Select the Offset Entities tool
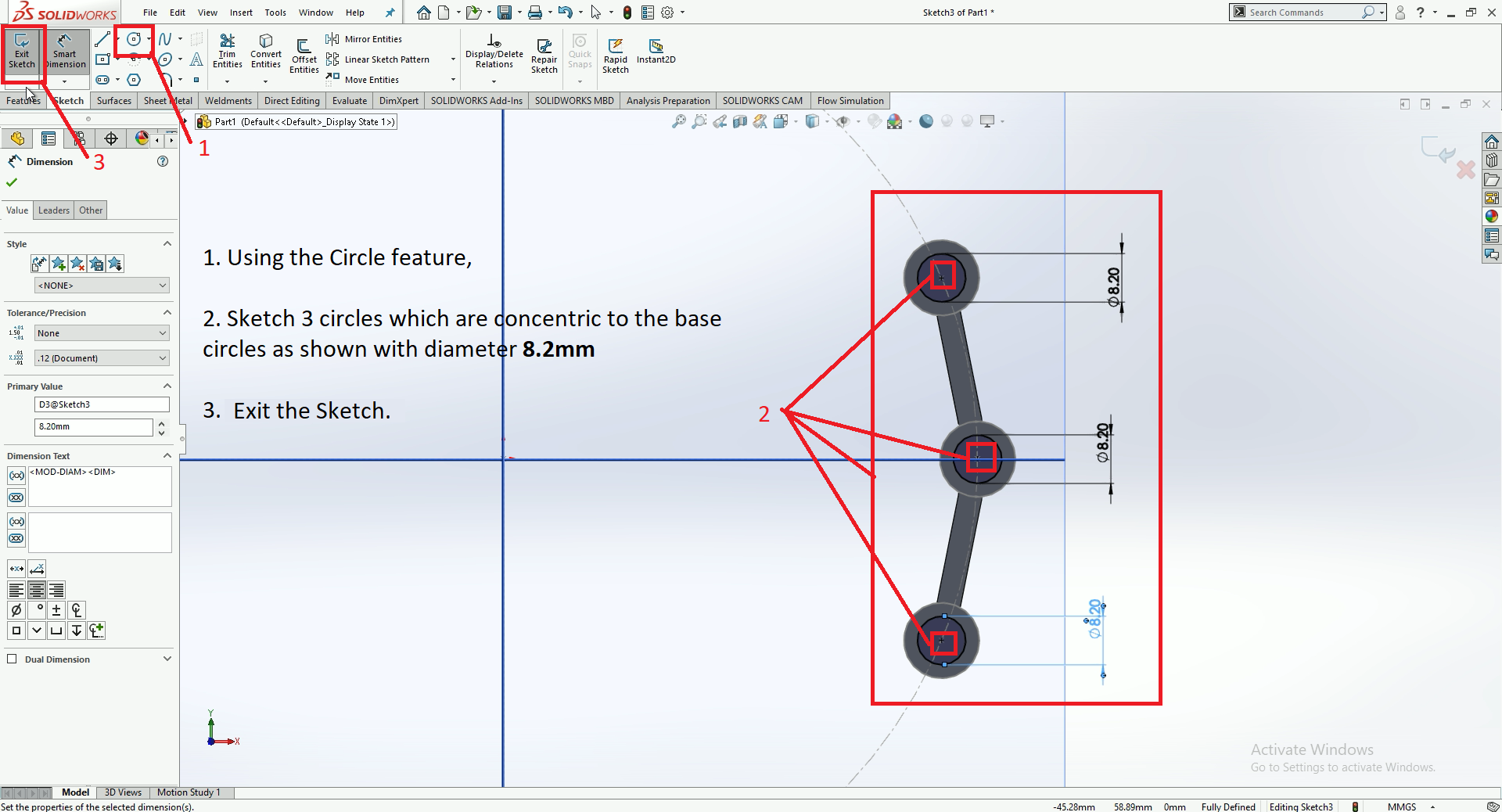This screenshot has height=812, width=1502. [x=304, y=56]
